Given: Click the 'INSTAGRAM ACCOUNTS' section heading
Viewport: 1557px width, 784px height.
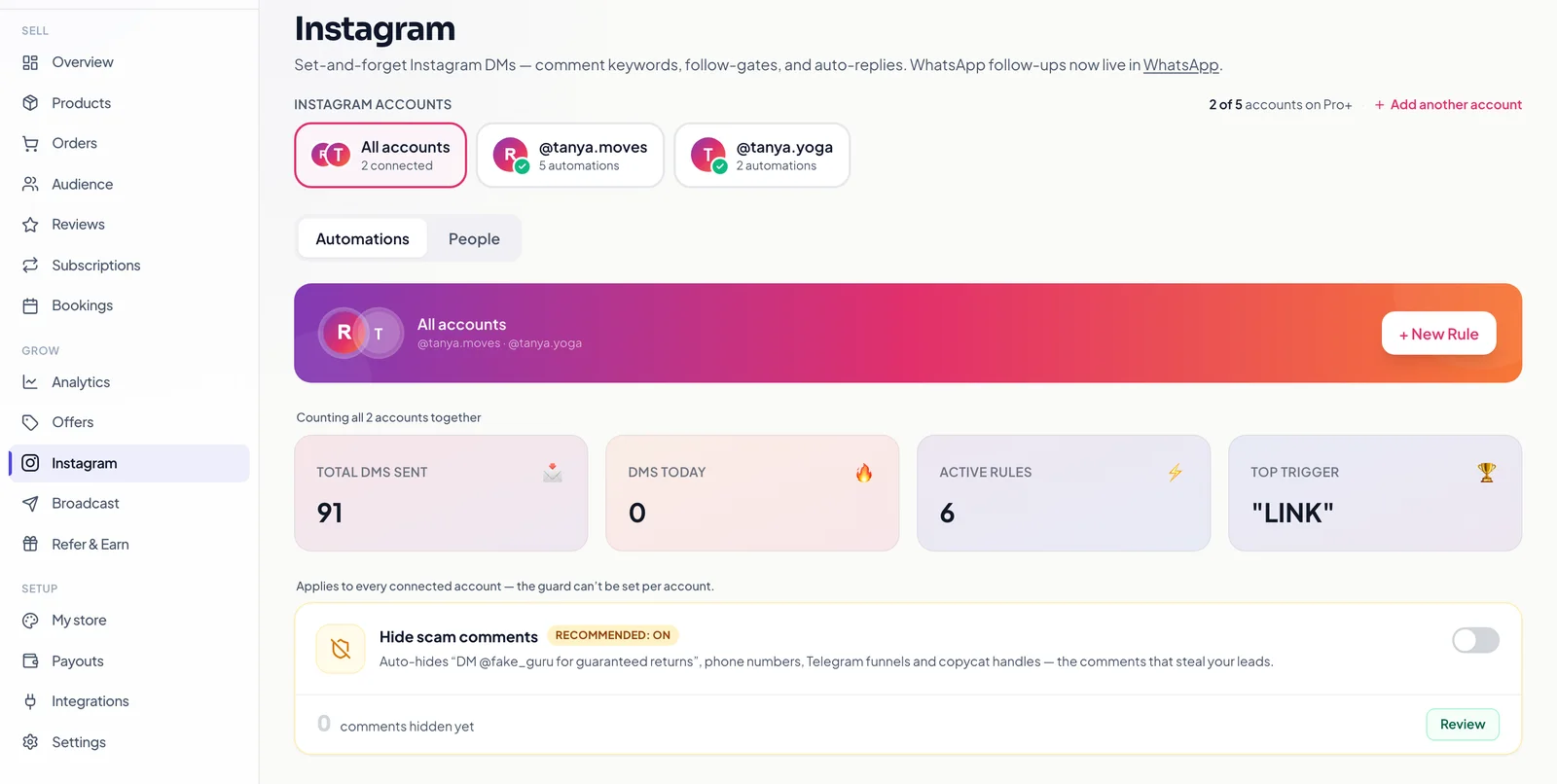Looking at the screenshot, I should 373,105.
